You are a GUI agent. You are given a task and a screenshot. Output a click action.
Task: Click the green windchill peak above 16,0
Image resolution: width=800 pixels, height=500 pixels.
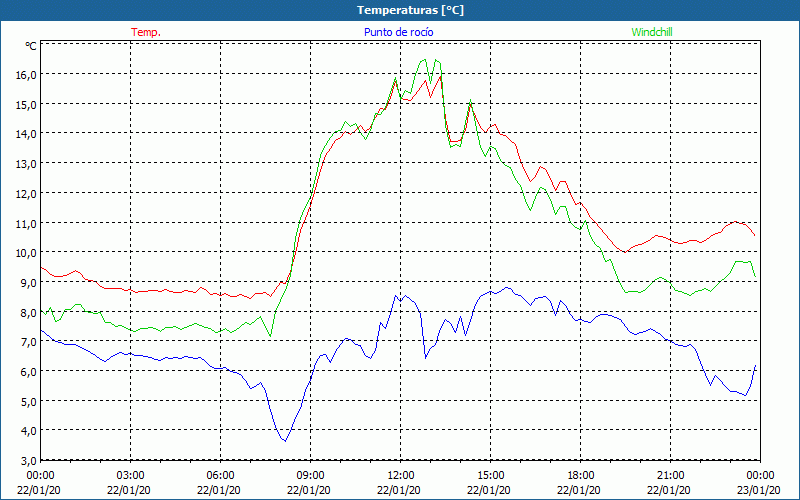pos(425,60)
